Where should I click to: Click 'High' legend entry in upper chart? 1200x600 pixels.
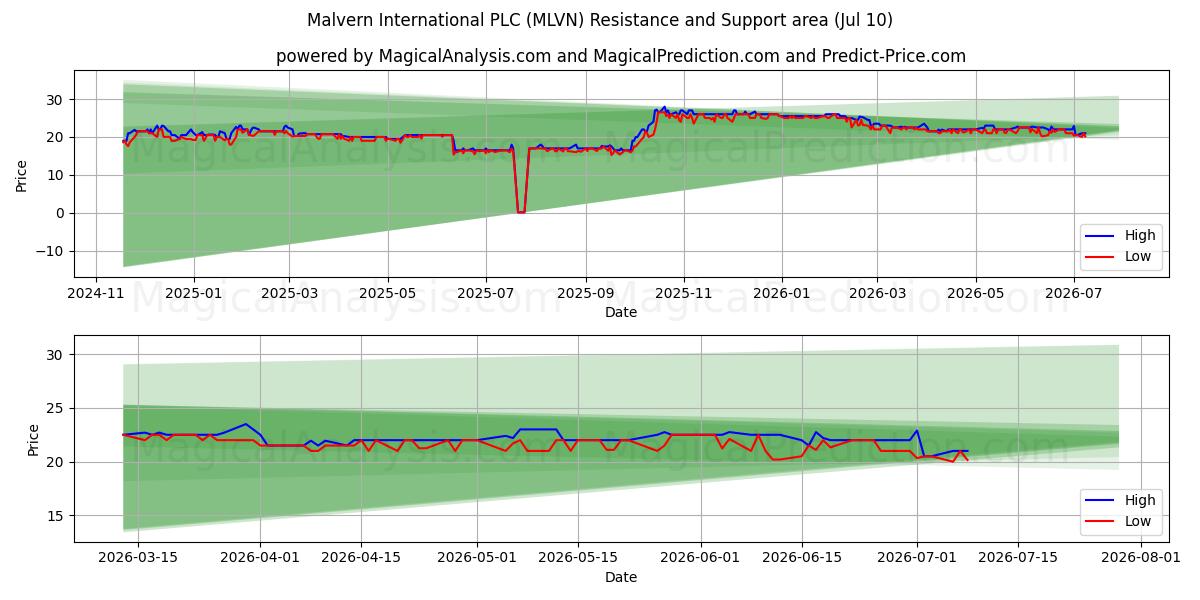coord(1139,235)
